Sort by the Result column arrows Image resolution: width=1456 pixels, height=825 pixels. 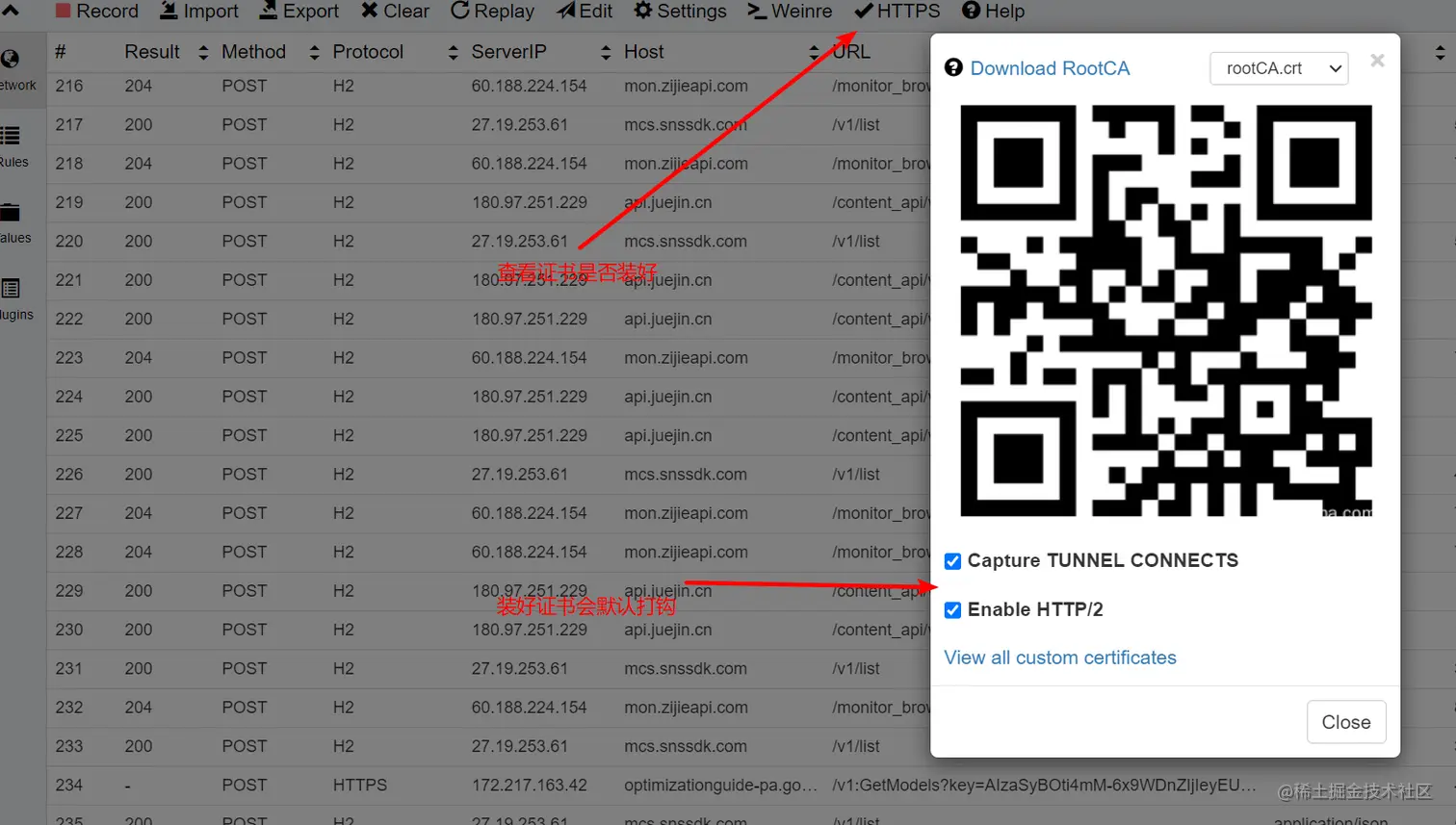[202, 53]
